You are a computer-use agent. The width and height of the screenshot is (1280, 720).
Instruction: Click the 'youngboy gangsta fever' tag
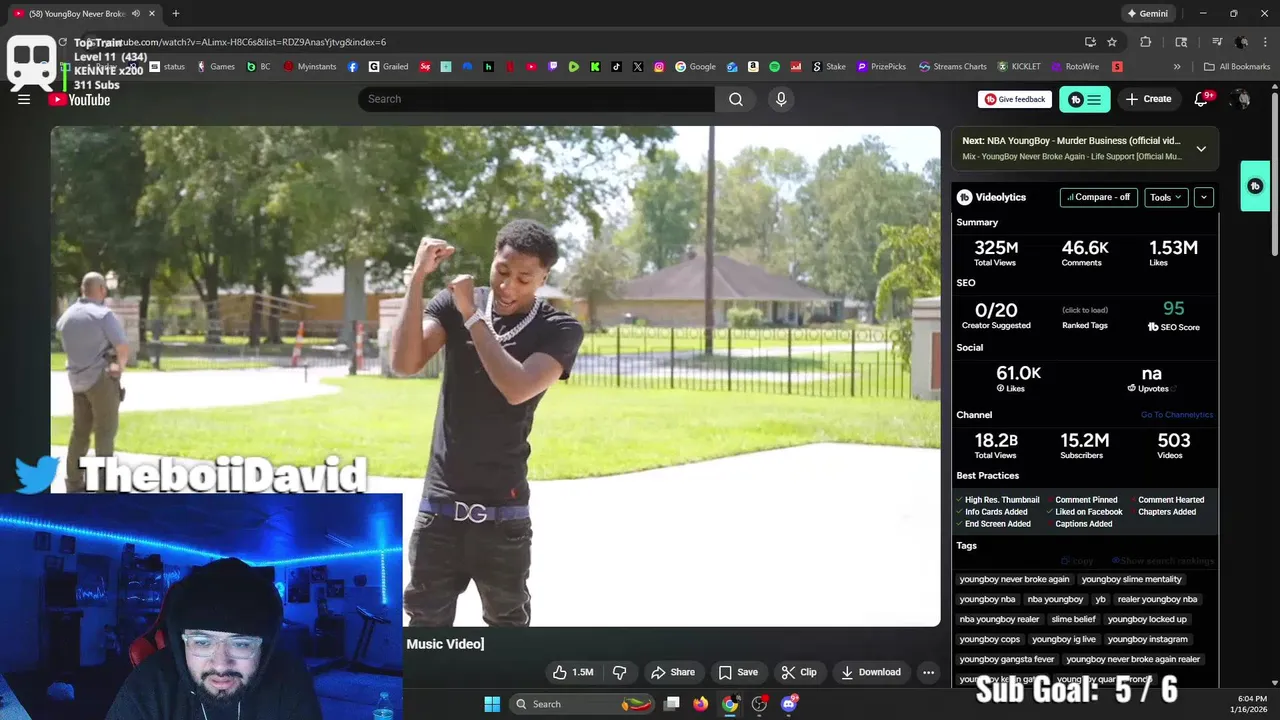click(1007, 659)
